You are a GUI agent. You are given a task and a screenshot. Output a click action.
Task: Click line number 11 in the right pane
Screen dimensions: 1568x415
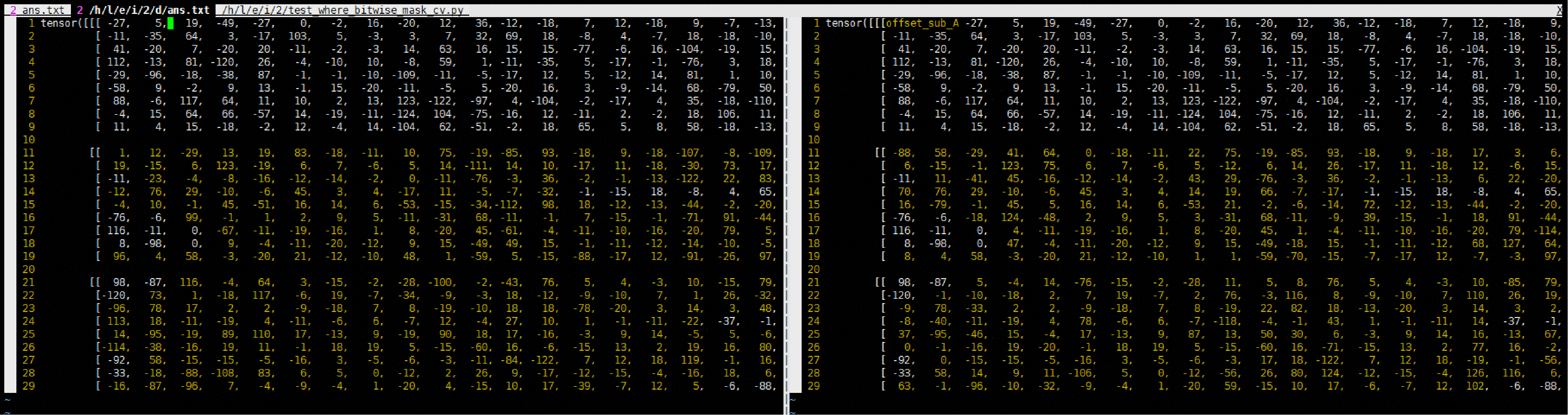point(813,153)
